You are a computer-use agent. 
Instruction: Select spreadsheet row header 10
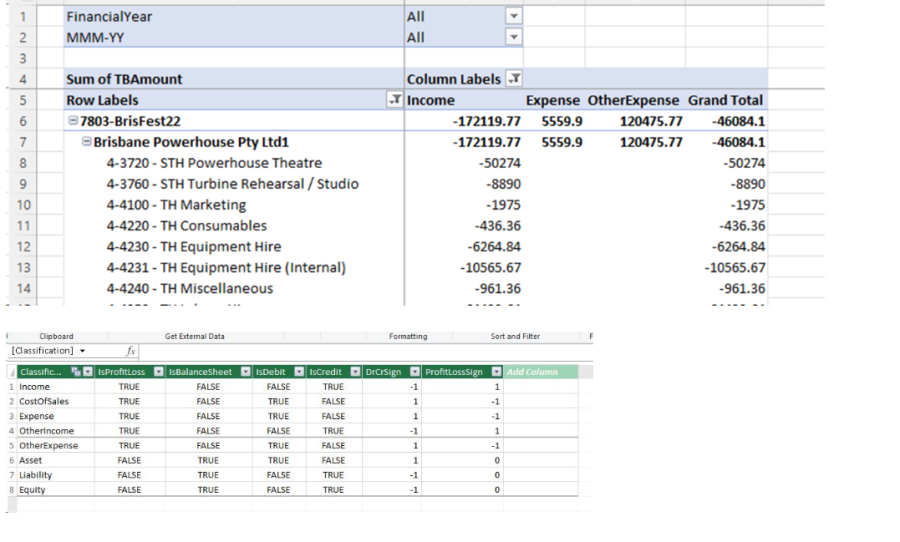(x=23, y=205)
